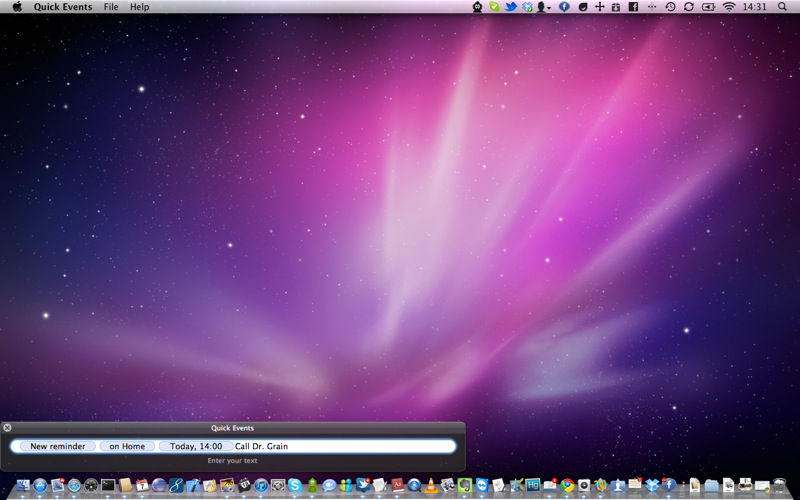Open Time Machine menu bar icon
Screen dimensions: 800x500
click(x=670, y=7)
